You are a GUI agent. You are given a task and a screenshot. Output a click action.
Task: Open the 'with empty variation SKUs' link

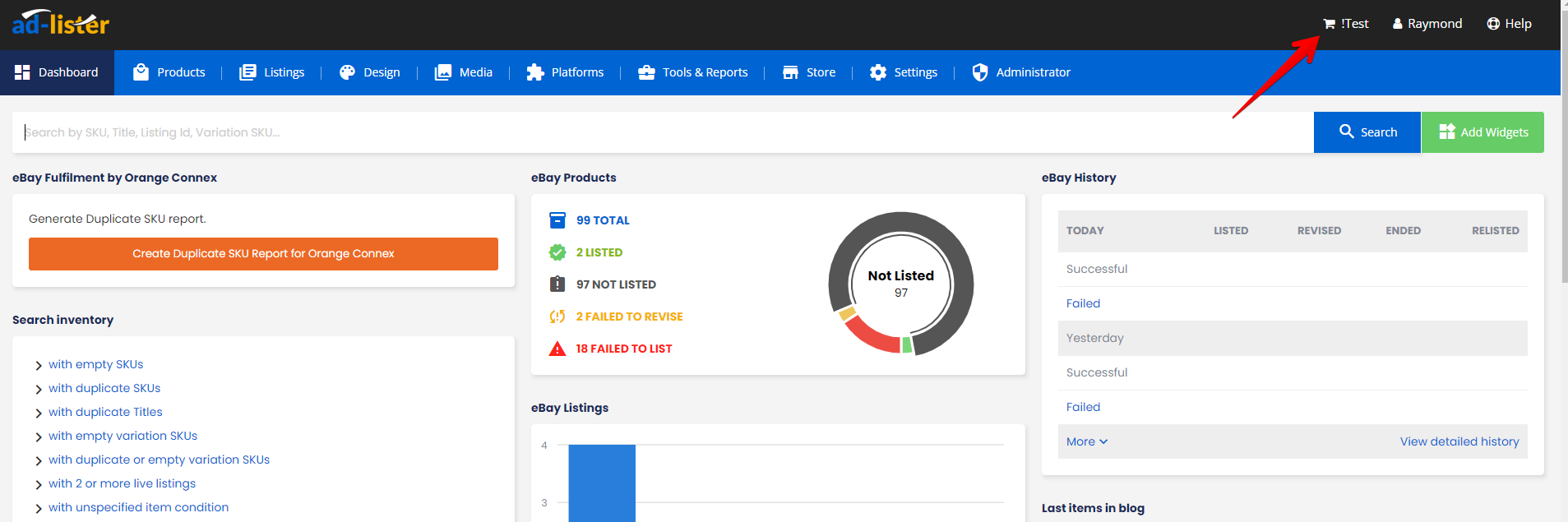click(123, 436)
